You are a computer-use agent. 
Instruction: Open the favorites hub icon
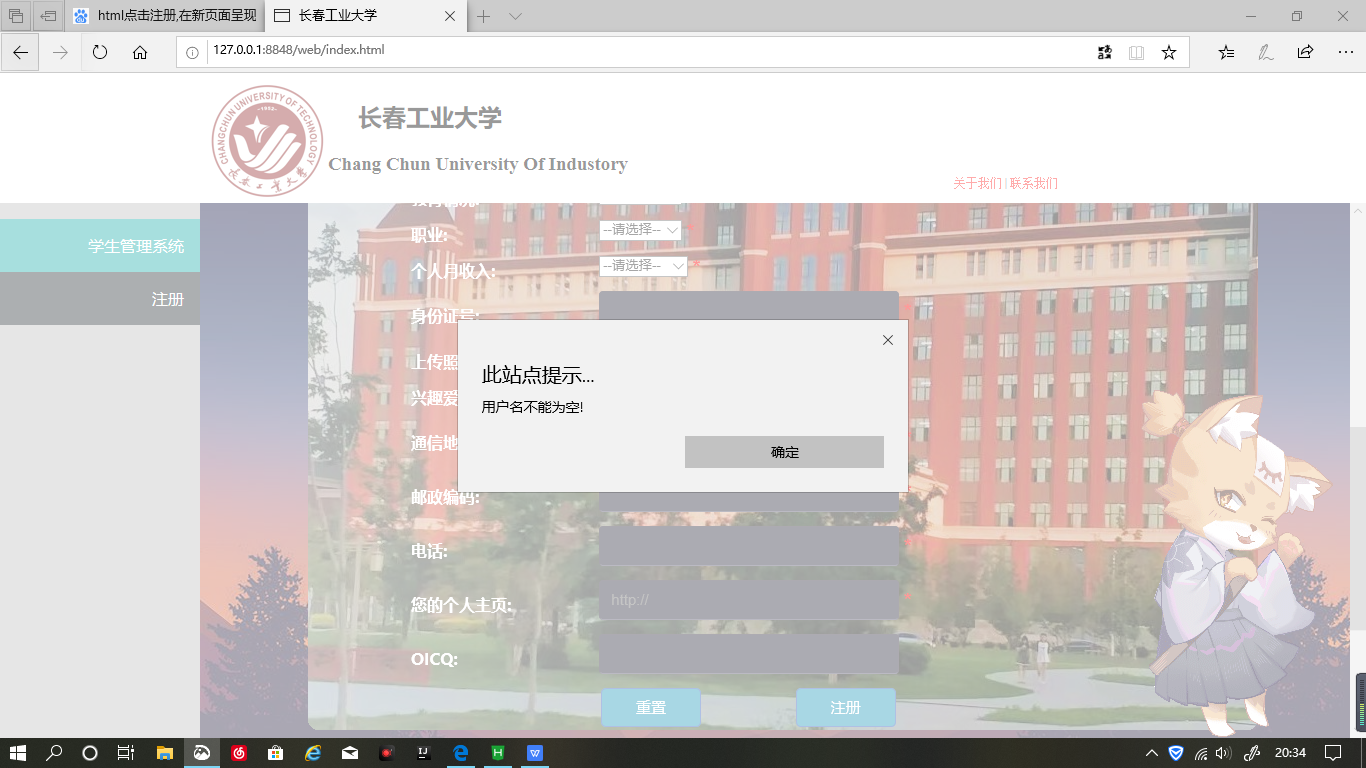click(1226, 52)
